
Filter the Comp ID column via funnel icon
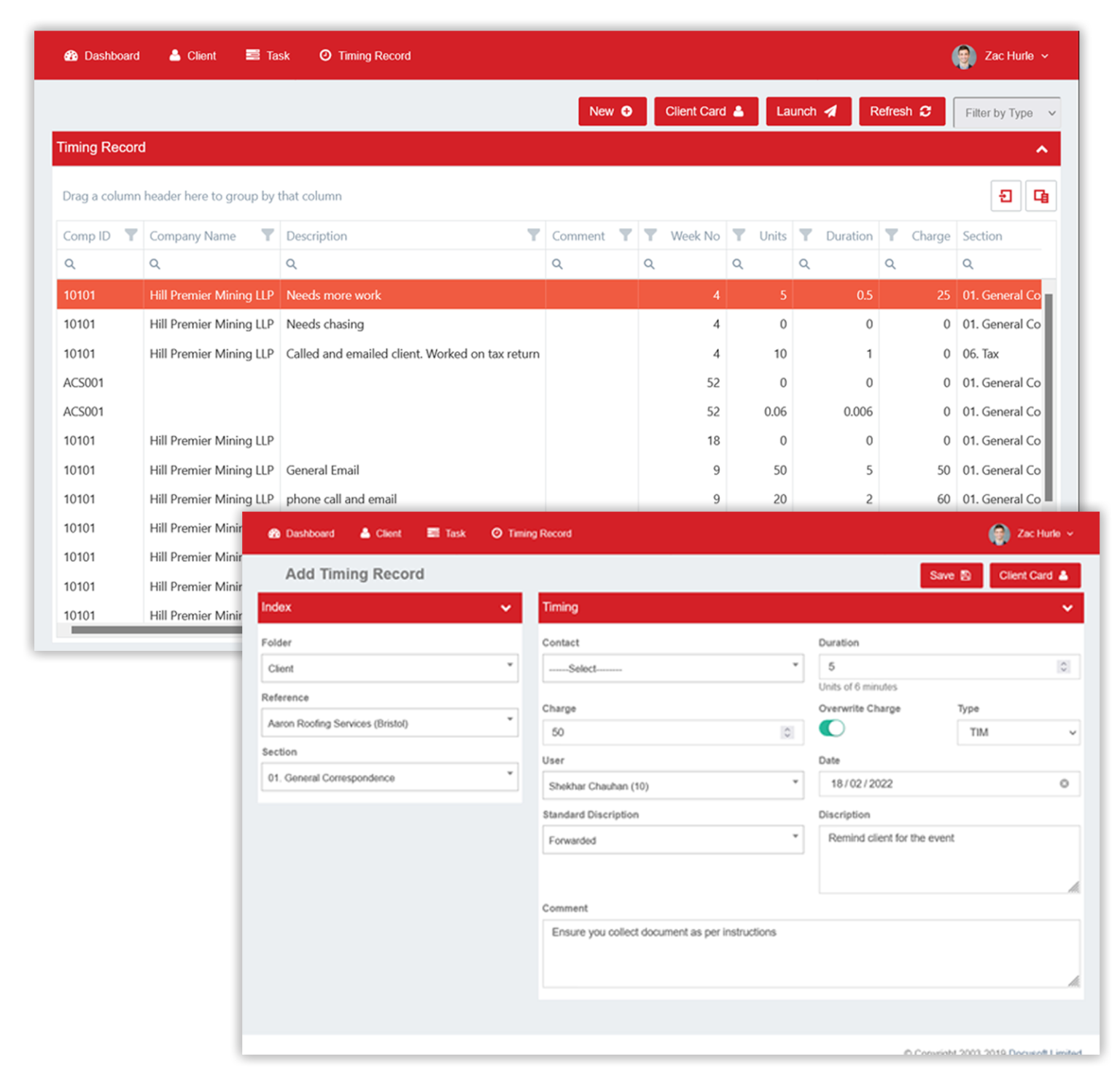click(131, 235)
